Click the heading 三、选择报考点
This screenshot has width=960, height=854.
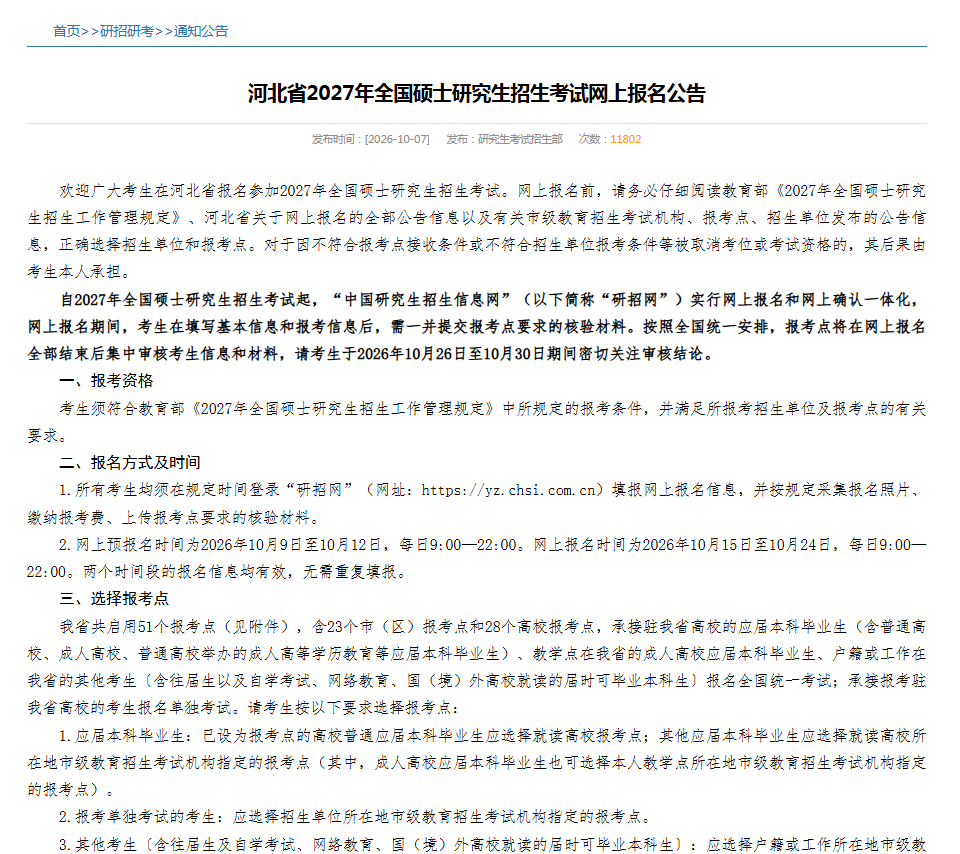tap(114, 599)
